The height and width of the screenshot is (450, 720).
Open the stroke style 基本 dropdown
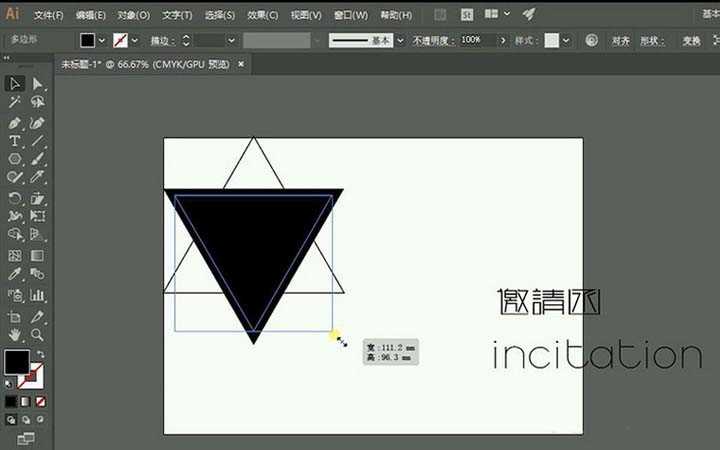(401, 40)
